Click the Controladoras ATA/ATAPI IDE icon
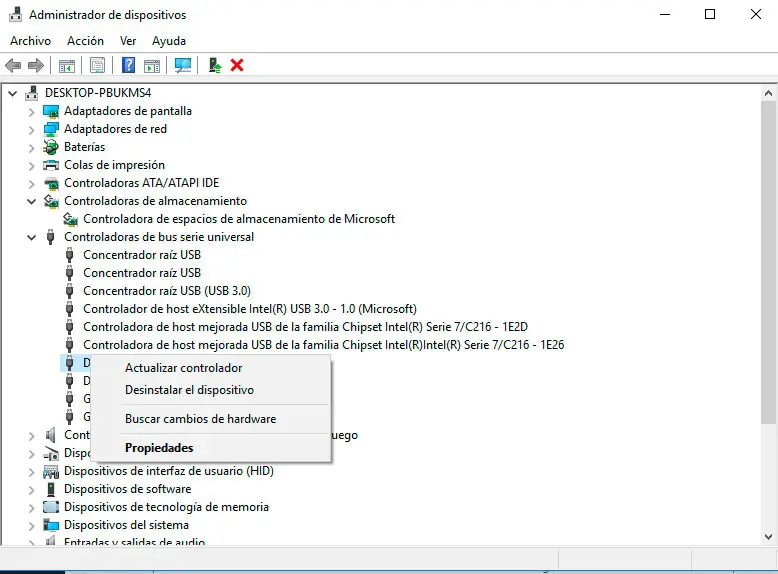Screen dimensions: 778x574 [x=51, y=184]
